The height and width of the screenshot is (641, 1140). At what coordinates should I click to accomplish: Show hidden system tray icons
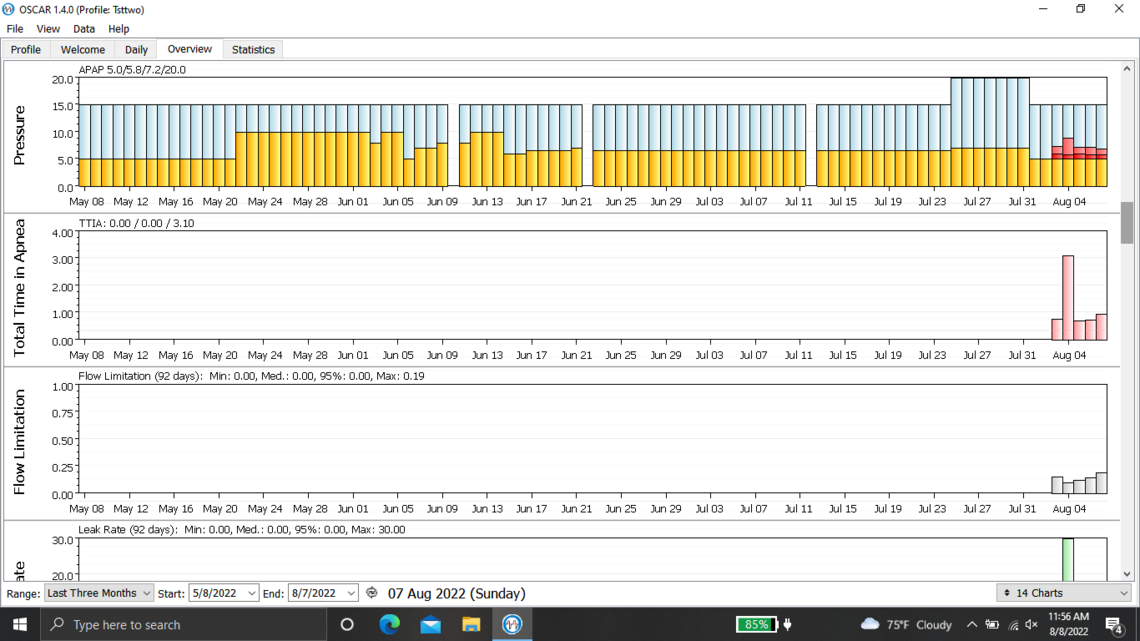click(971, 624)
